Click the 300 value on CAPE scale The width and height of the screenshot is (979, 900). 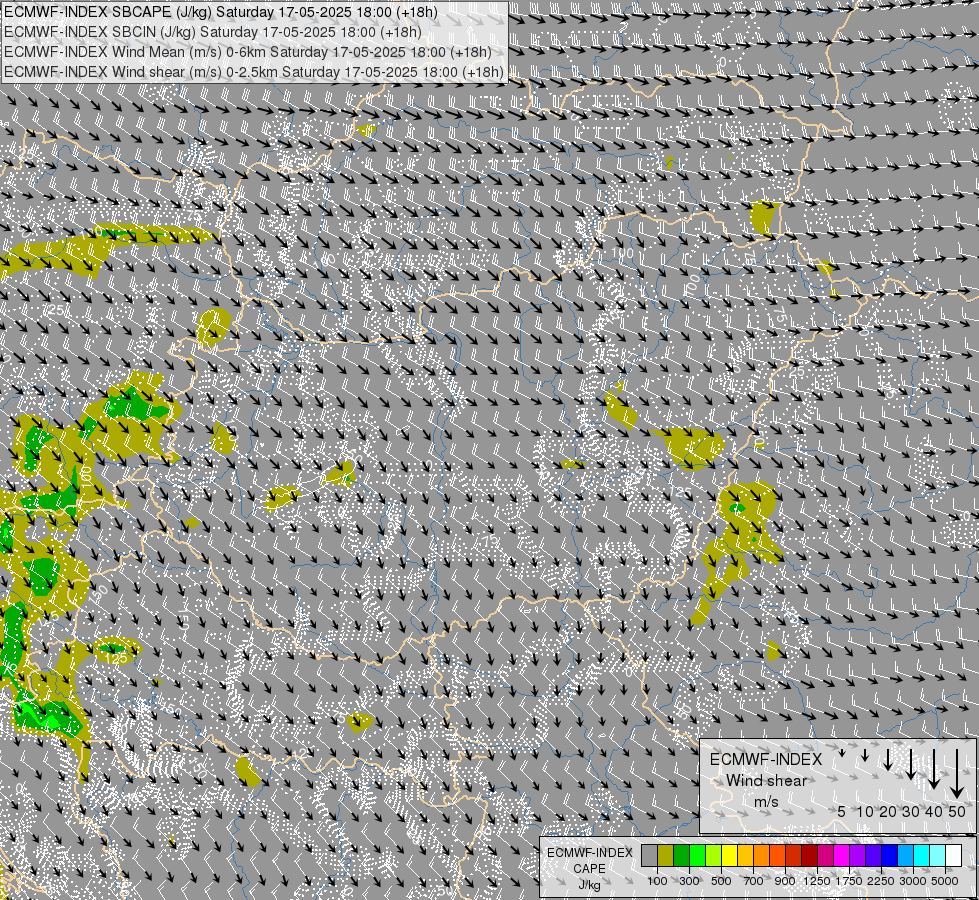coord(689,881)
